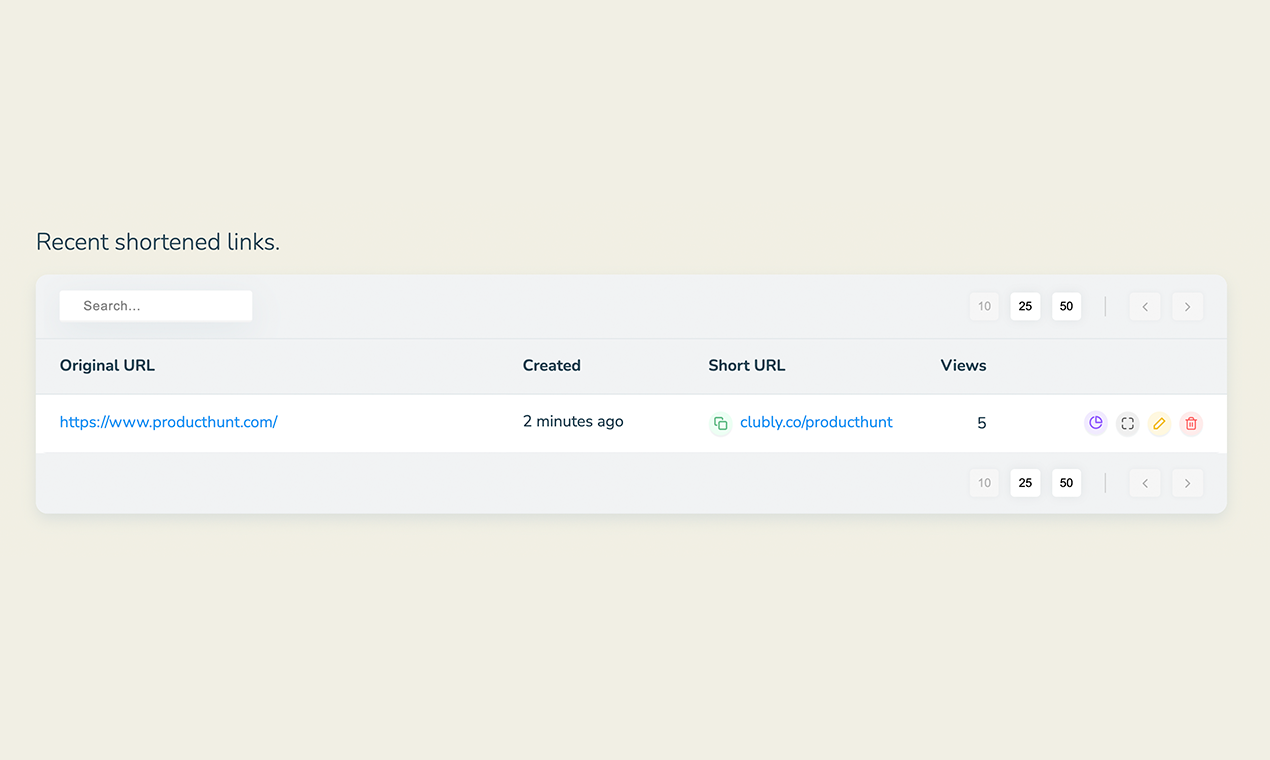Screen dimensions: 1270x760
Task: Set top page size to 10
Action: click(984, 306)
